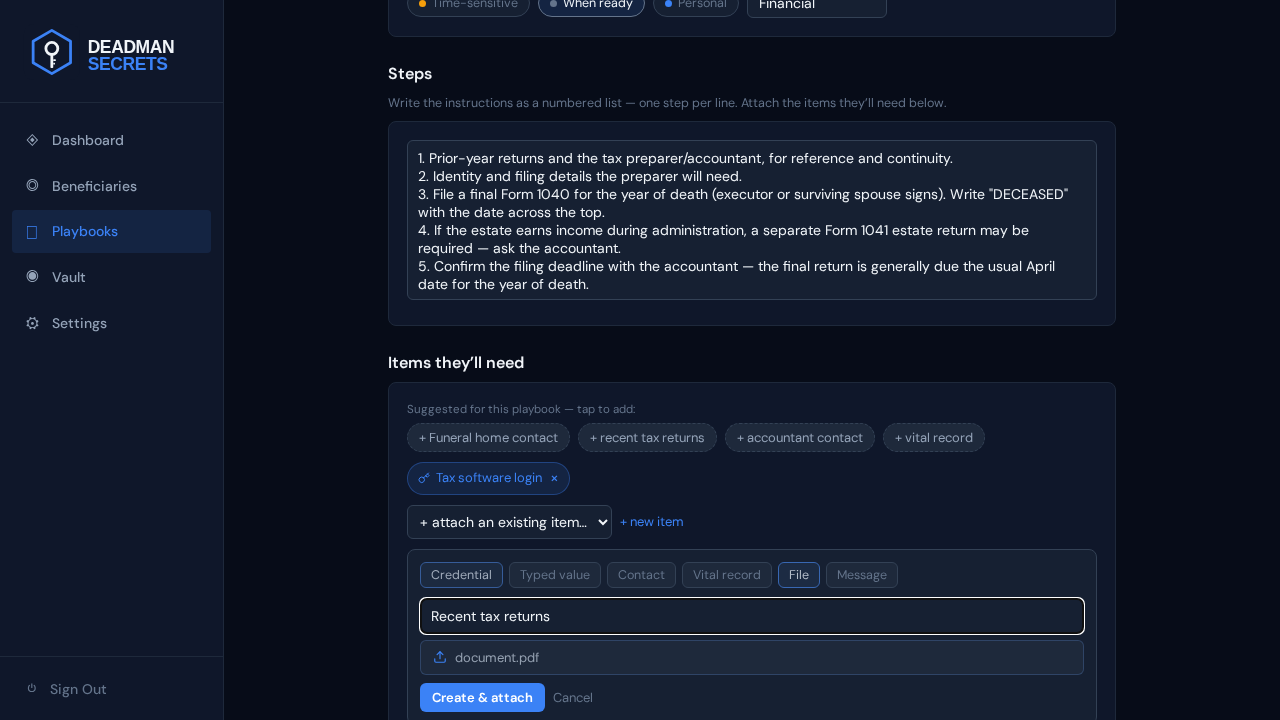Remove the Tax software login chip
Viewport: 1280px width, 720px height.
point(554,478)
